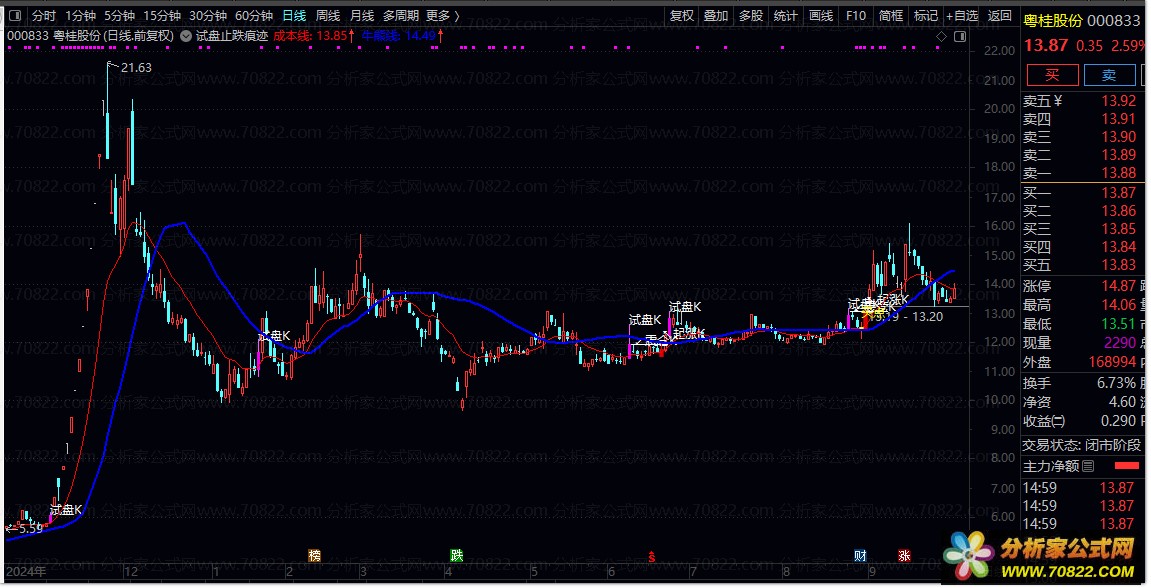Click the green 跌 event marker icon

pyautogui.click(x=457, y=556)
